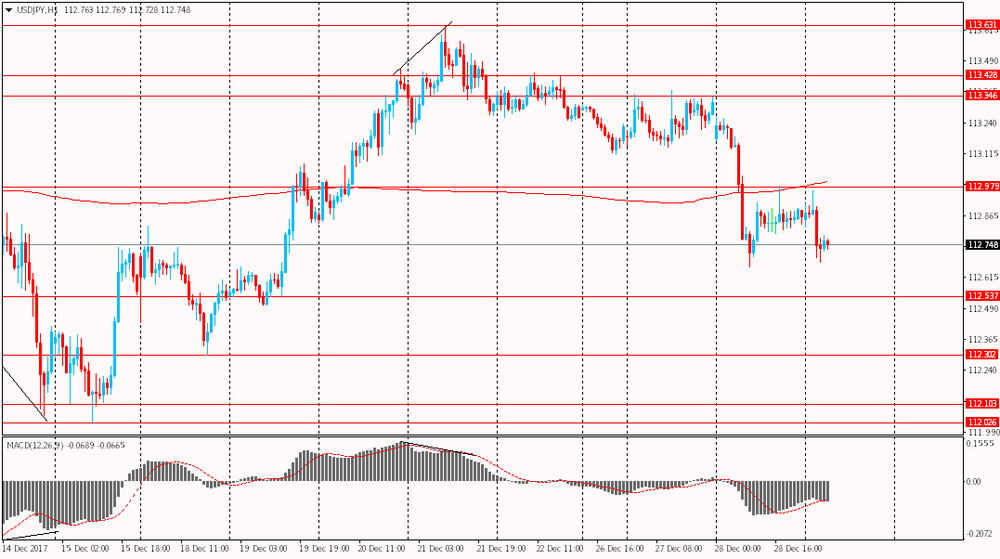Select the 112.537 red price label

tap(982, 296)
